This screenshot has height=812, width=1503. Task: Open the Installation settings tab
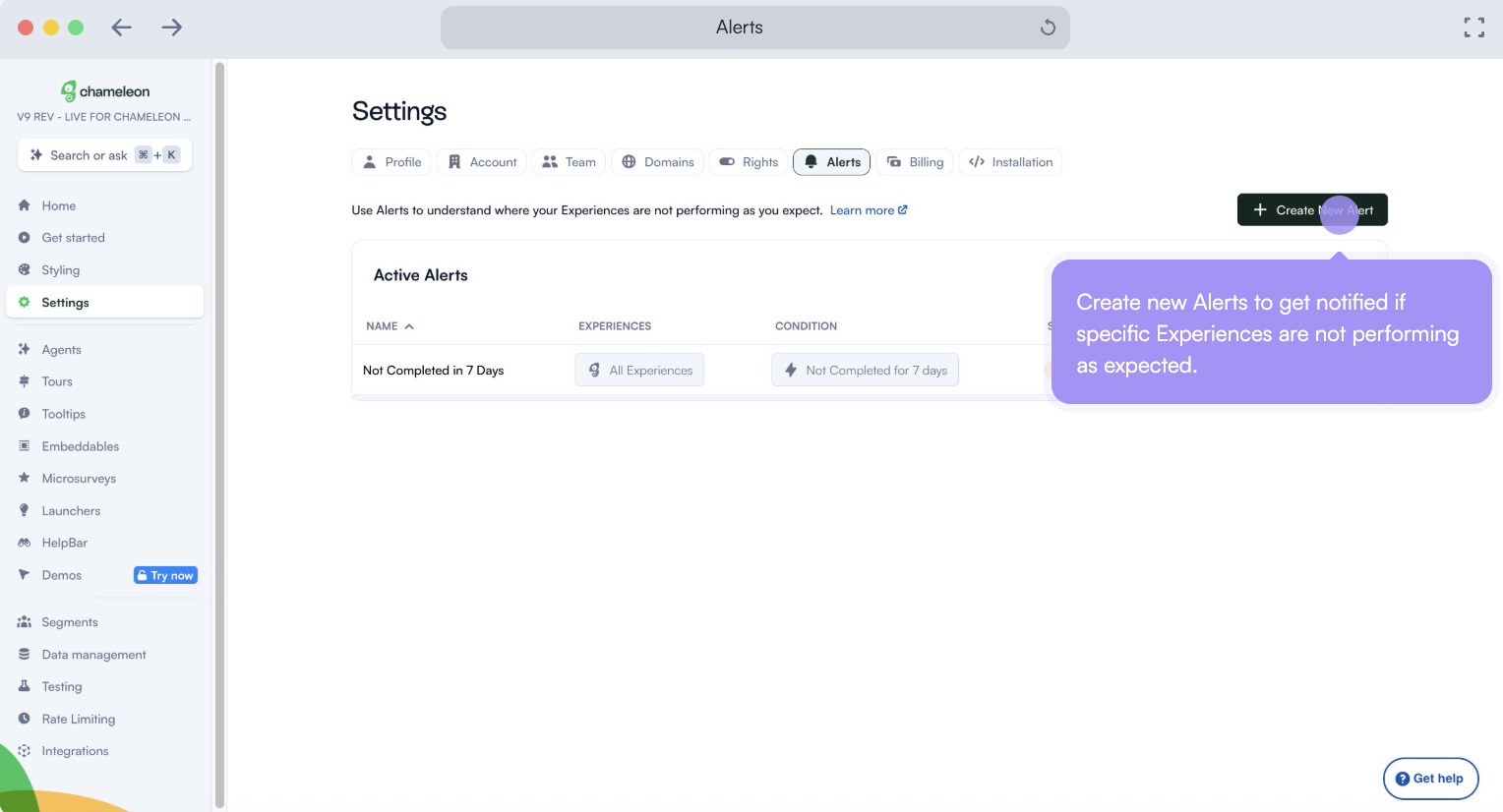[1010, 162]
